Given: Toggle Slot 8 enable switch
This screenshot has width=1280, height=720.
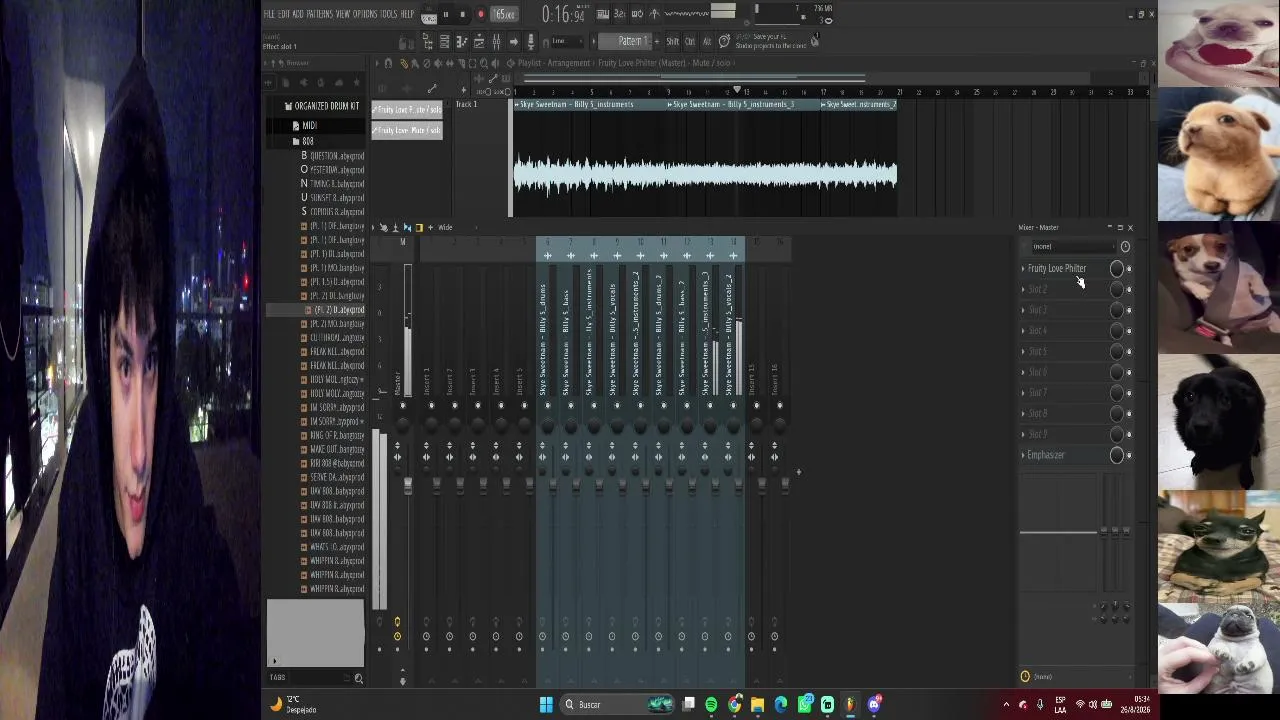Looking at the screenshot, I should tap(1130, 414).
